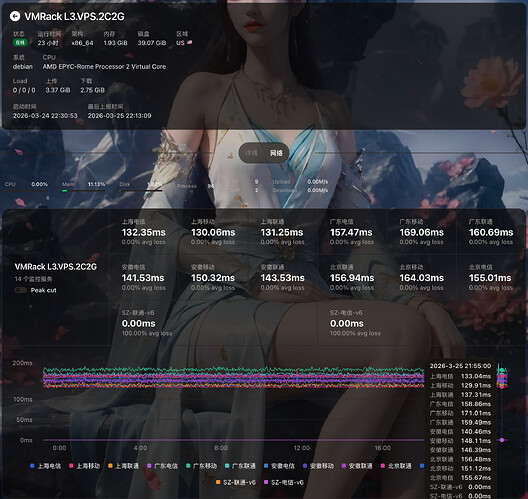Click the 北京联通 156.94ms card
The height and width of the screenshot is (499, 528).
(x=353, y=278)
